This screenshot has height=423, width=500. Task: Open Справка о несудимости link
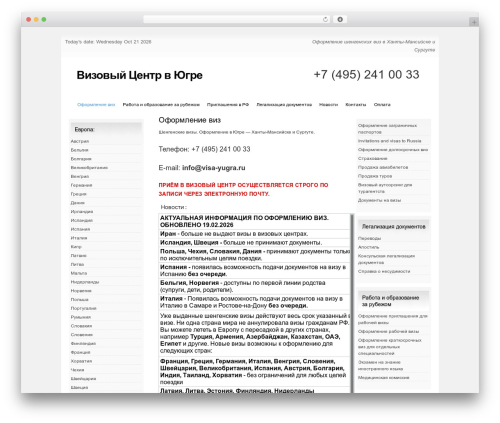pos(384,271)
